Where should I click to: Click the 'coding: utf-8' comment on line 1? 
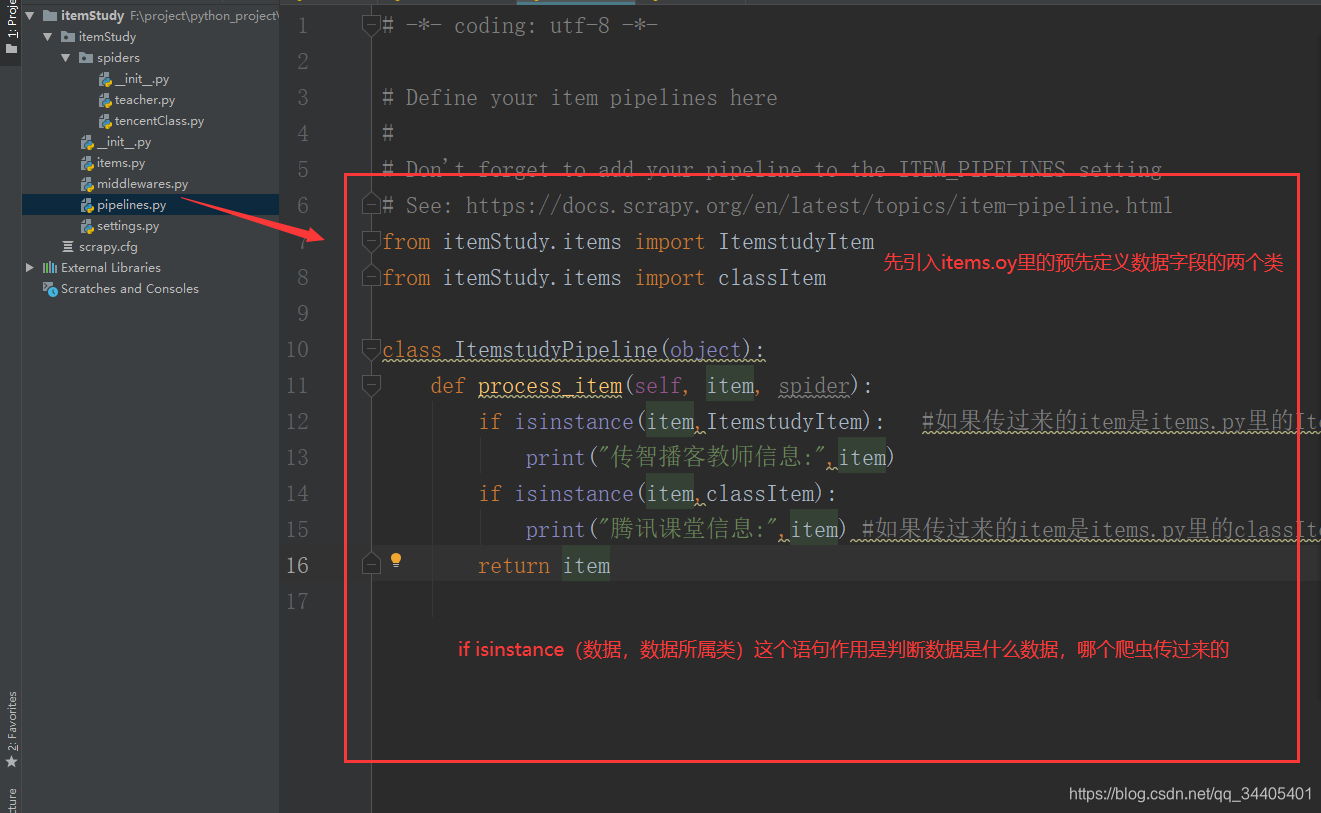(x=532, y=26)
